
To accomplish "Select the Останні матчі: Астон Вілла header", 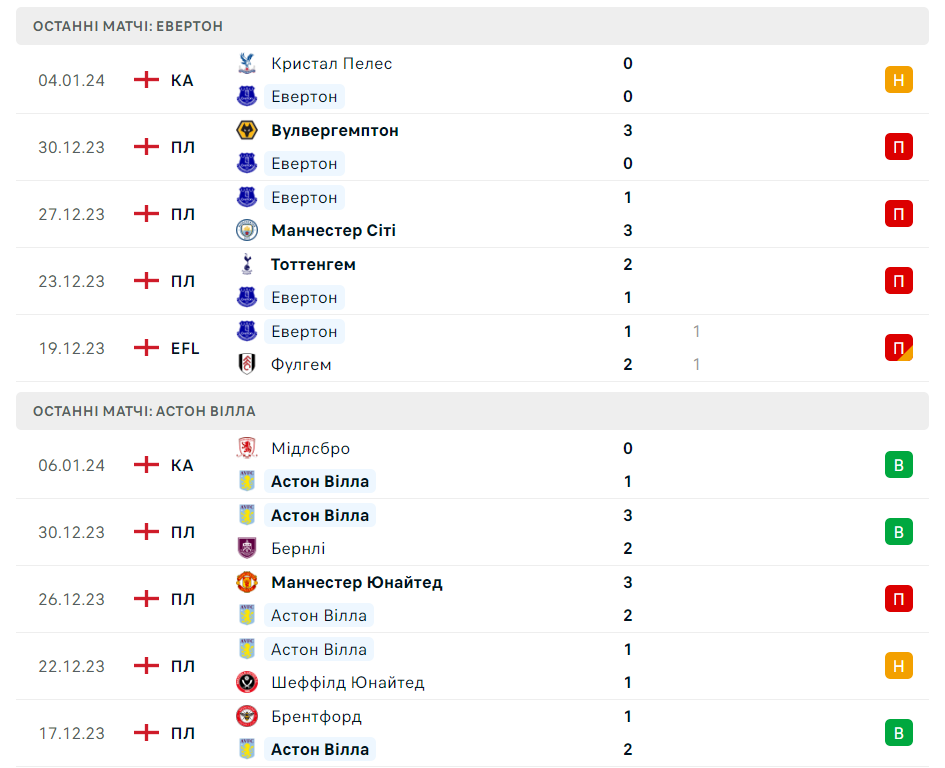I will click(x=144, y=411).
